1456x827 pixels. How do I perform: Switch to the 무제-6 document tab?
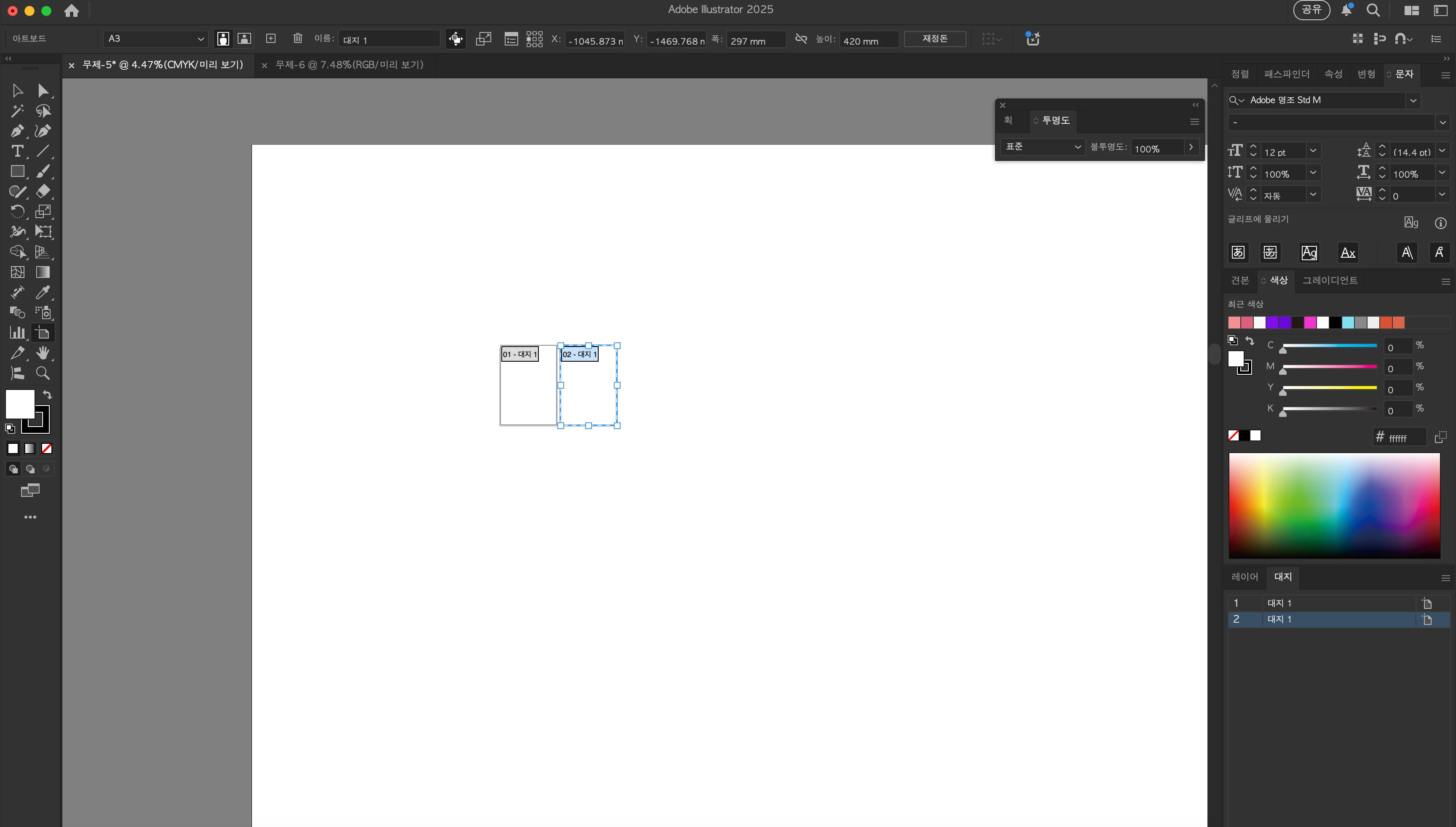[x=349, y=65]
